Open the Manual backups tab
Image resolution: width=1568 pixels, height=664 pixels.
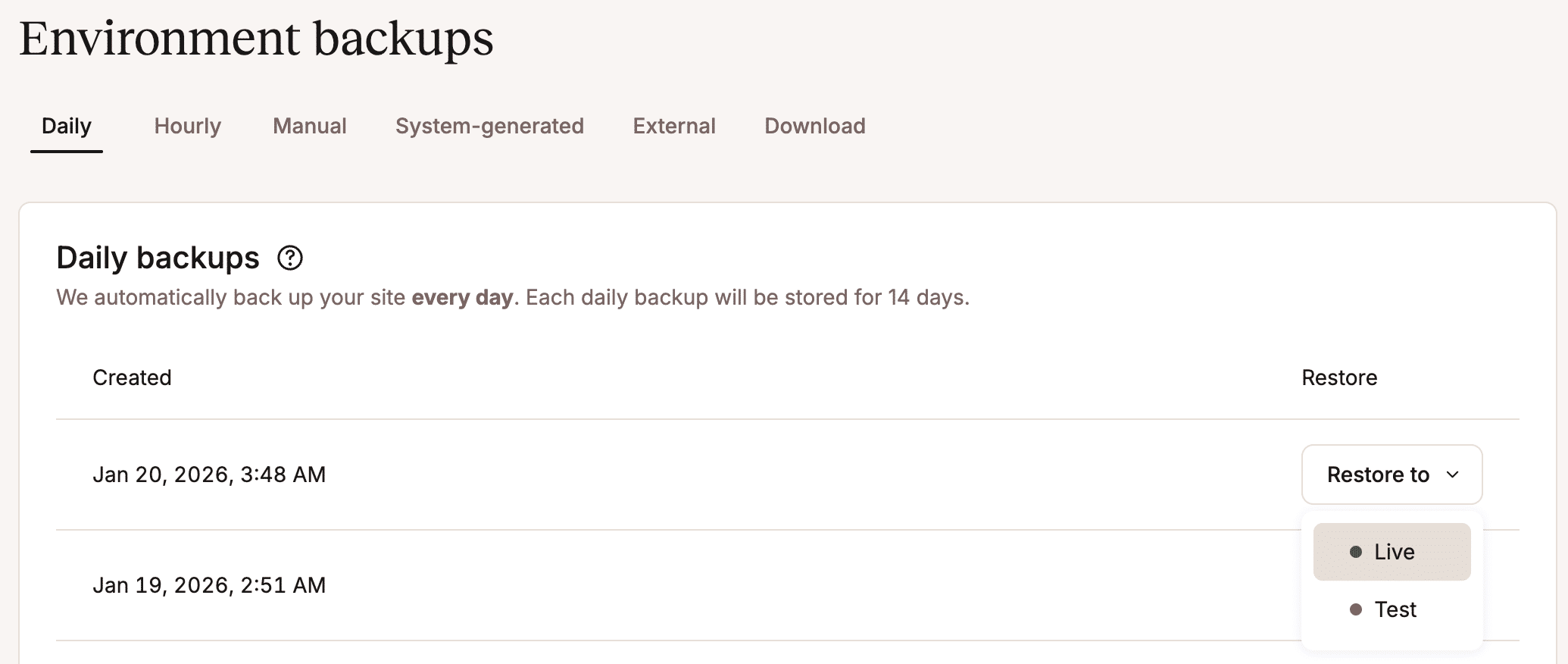[309, 126]
